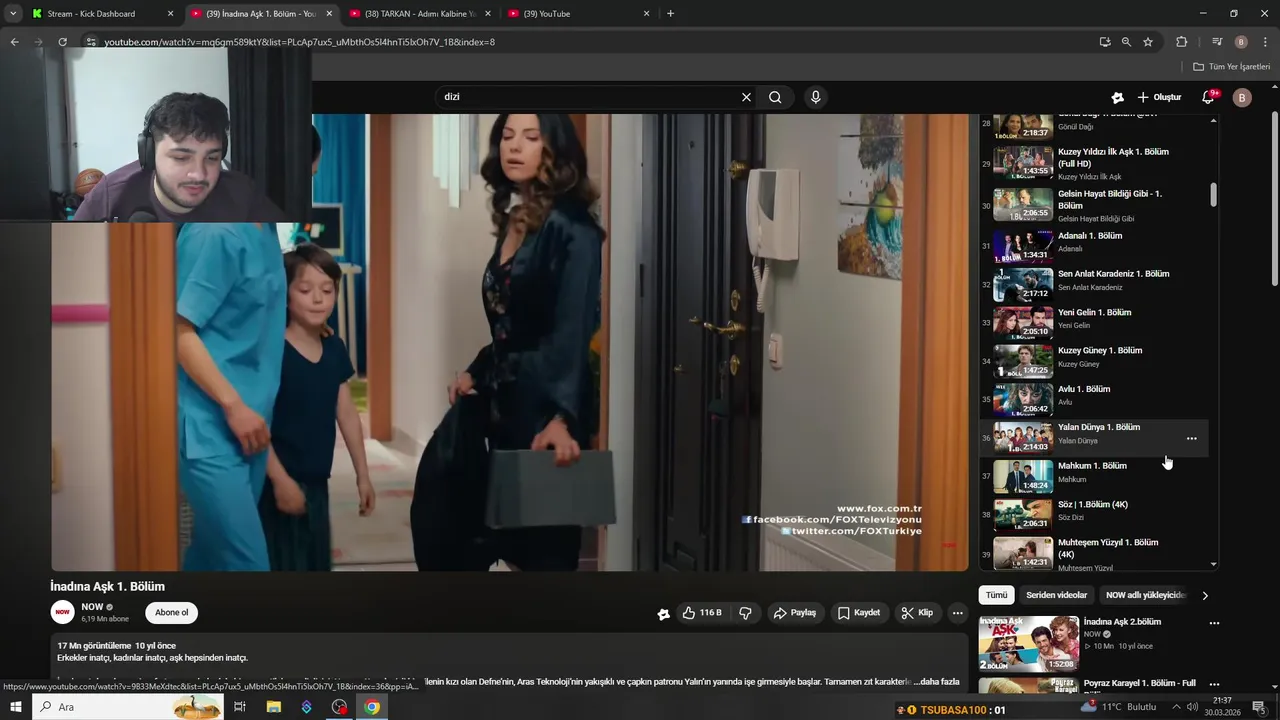Open Tüm Yer İşaretleri bookmarks folder

[1231, 67]
